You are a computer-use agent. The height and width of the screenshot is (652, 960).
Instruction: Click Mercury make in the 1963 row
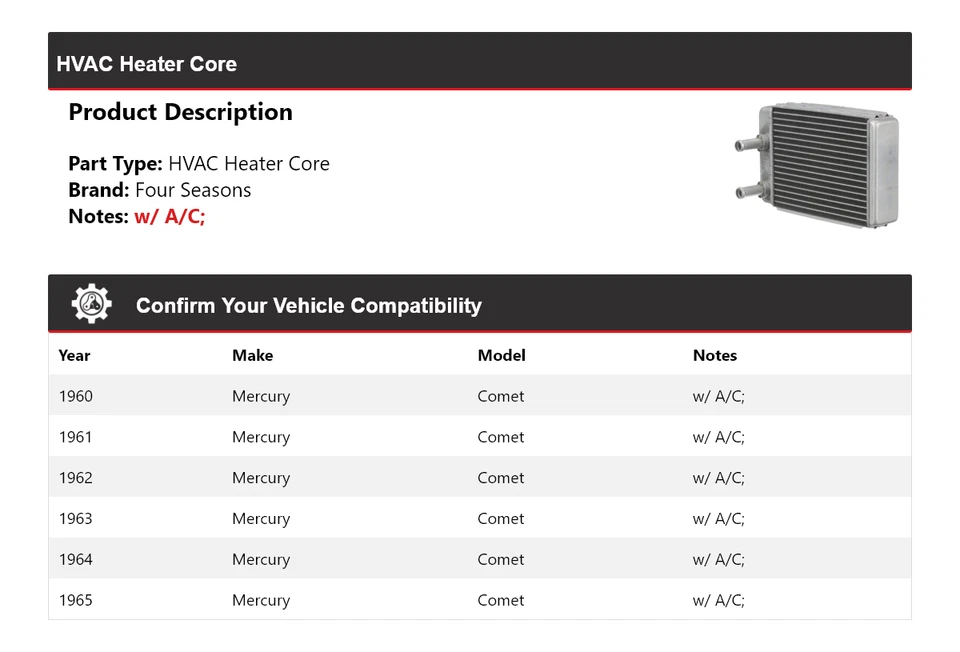(261, 519)
